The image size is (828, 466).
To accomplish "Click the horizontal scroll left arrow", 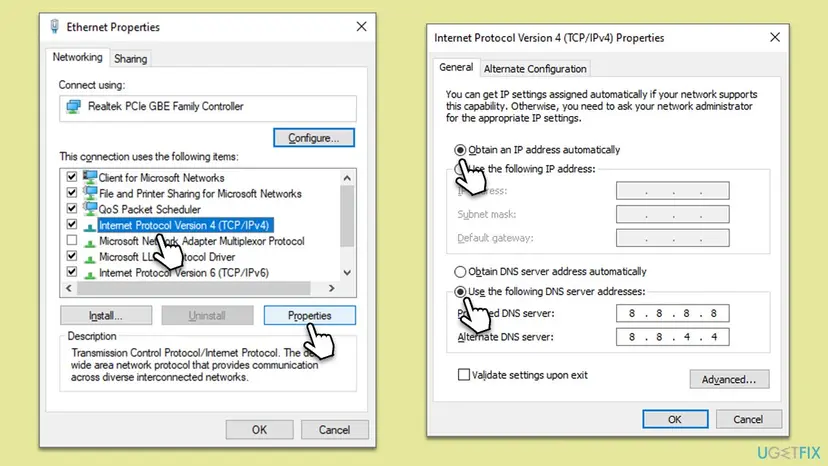I will [69, 288].
